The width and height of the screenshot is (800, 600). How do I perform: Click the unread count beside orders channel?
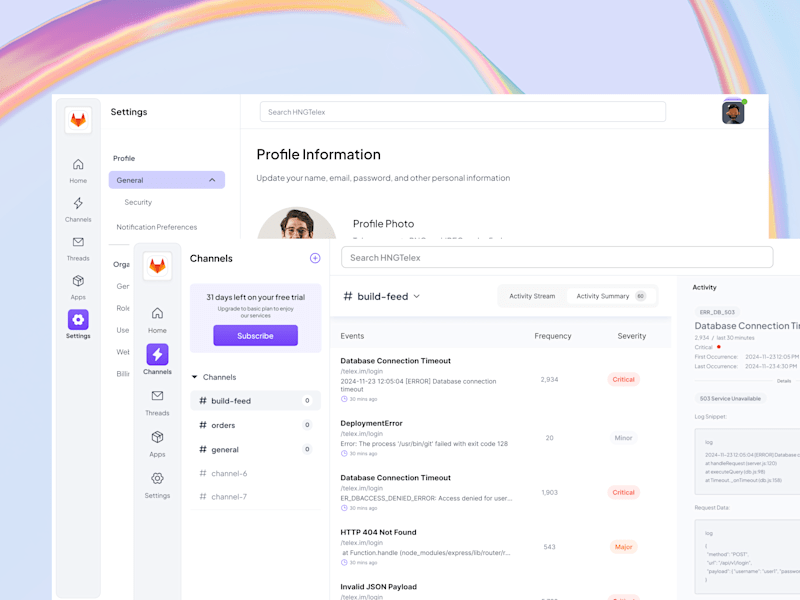(x=307, y=424)
